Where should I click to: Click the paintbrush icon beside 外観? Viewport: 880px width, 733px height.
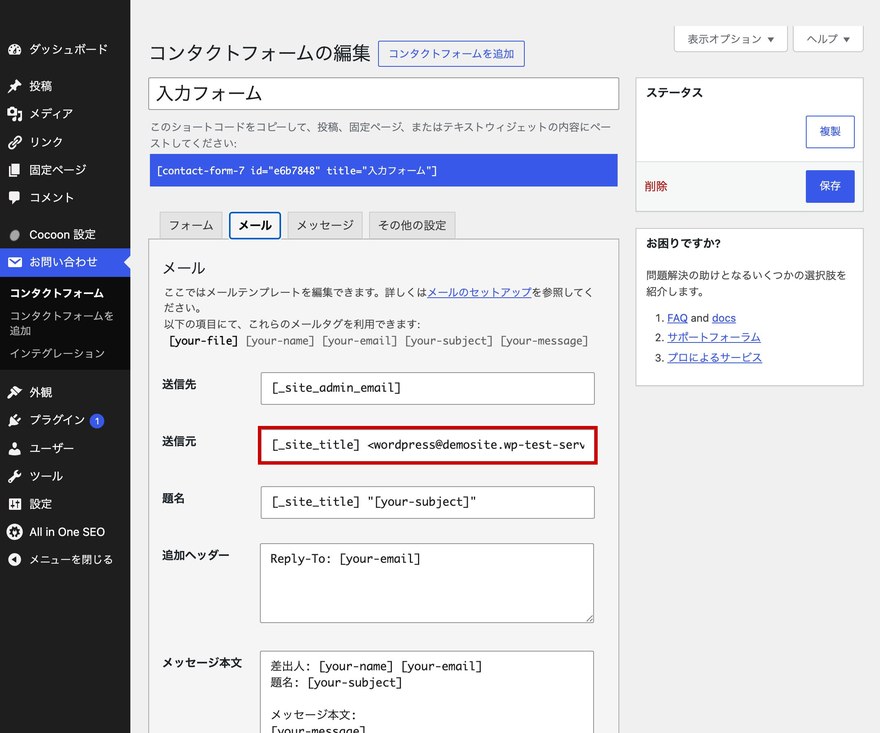tap(15, 392)
